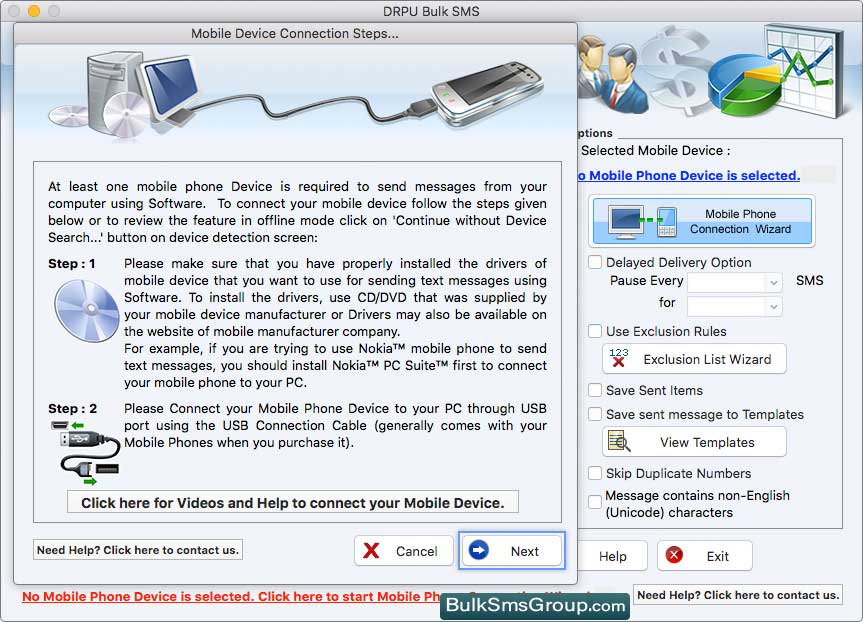Open 'Mobile Phone Device is selected' blue link
The image size is (863, 622).
point(689,175)
